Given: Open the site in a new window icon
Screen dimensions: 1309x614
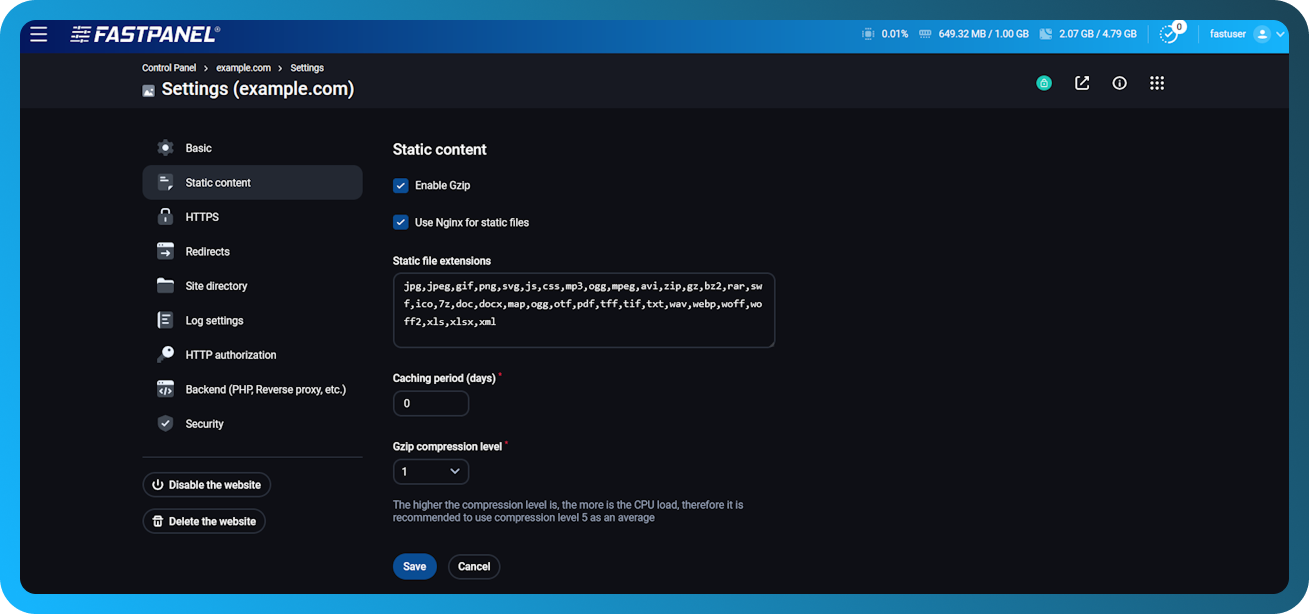Looking at the screenshot, I should (x=1081, y=82).
